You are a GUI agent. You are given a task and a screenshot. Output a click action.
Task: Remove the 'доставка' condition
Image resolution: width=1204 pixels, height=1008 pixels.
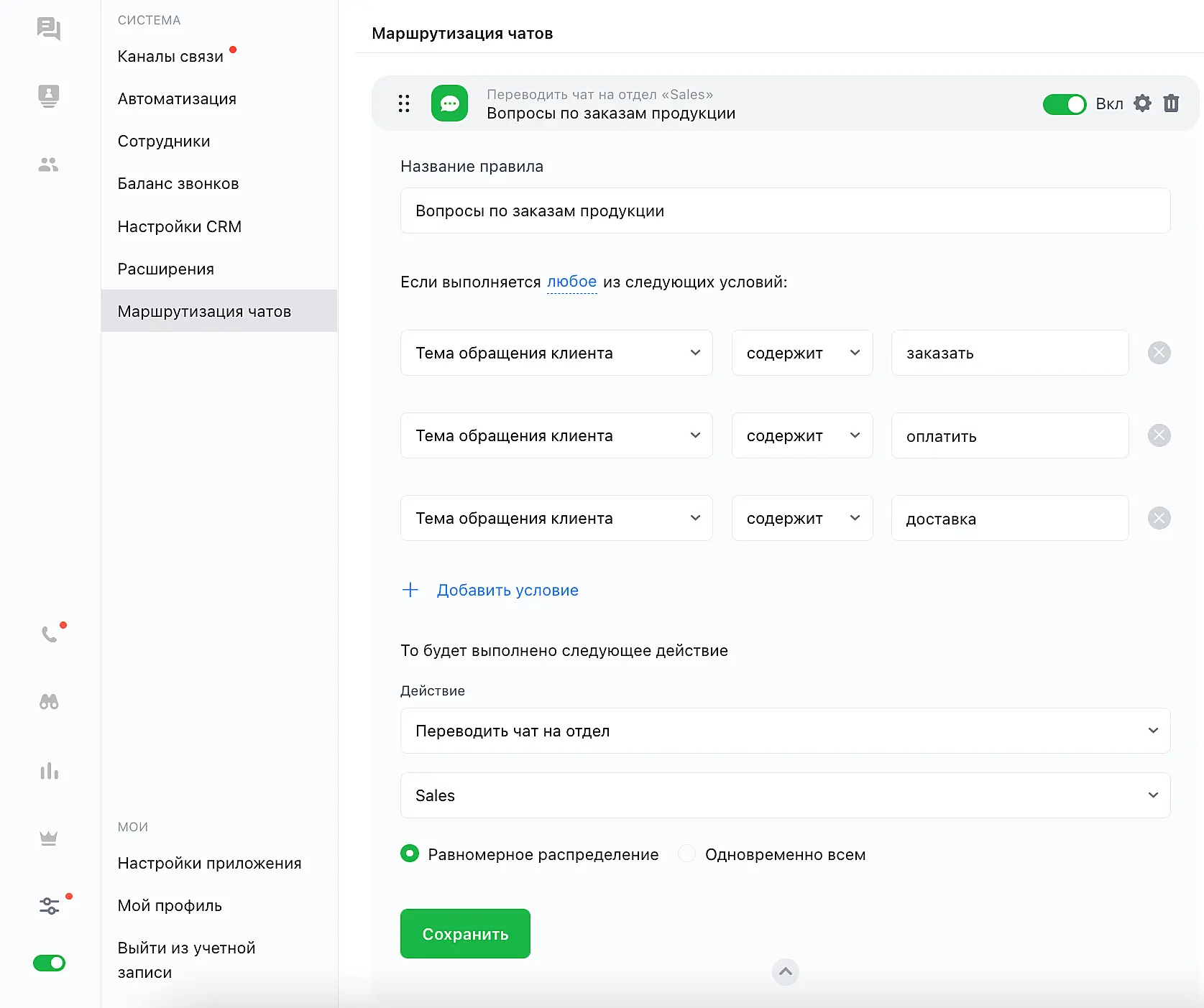point(1159,518)
